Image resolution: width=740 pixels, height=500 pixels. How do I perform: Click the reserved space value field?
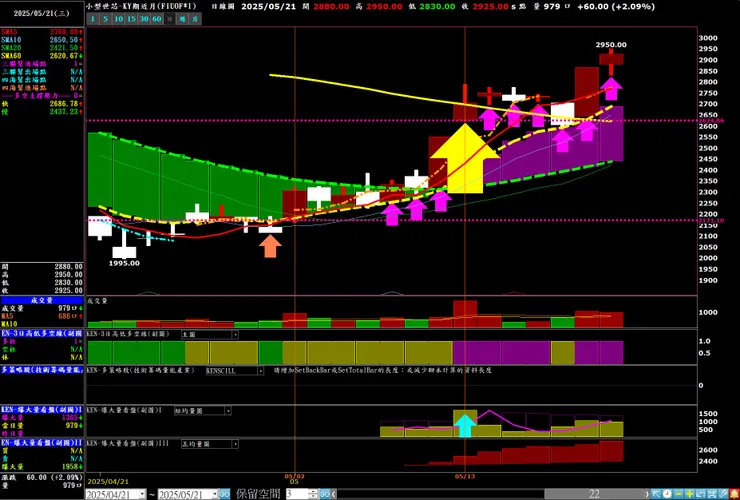pos(297,494)
